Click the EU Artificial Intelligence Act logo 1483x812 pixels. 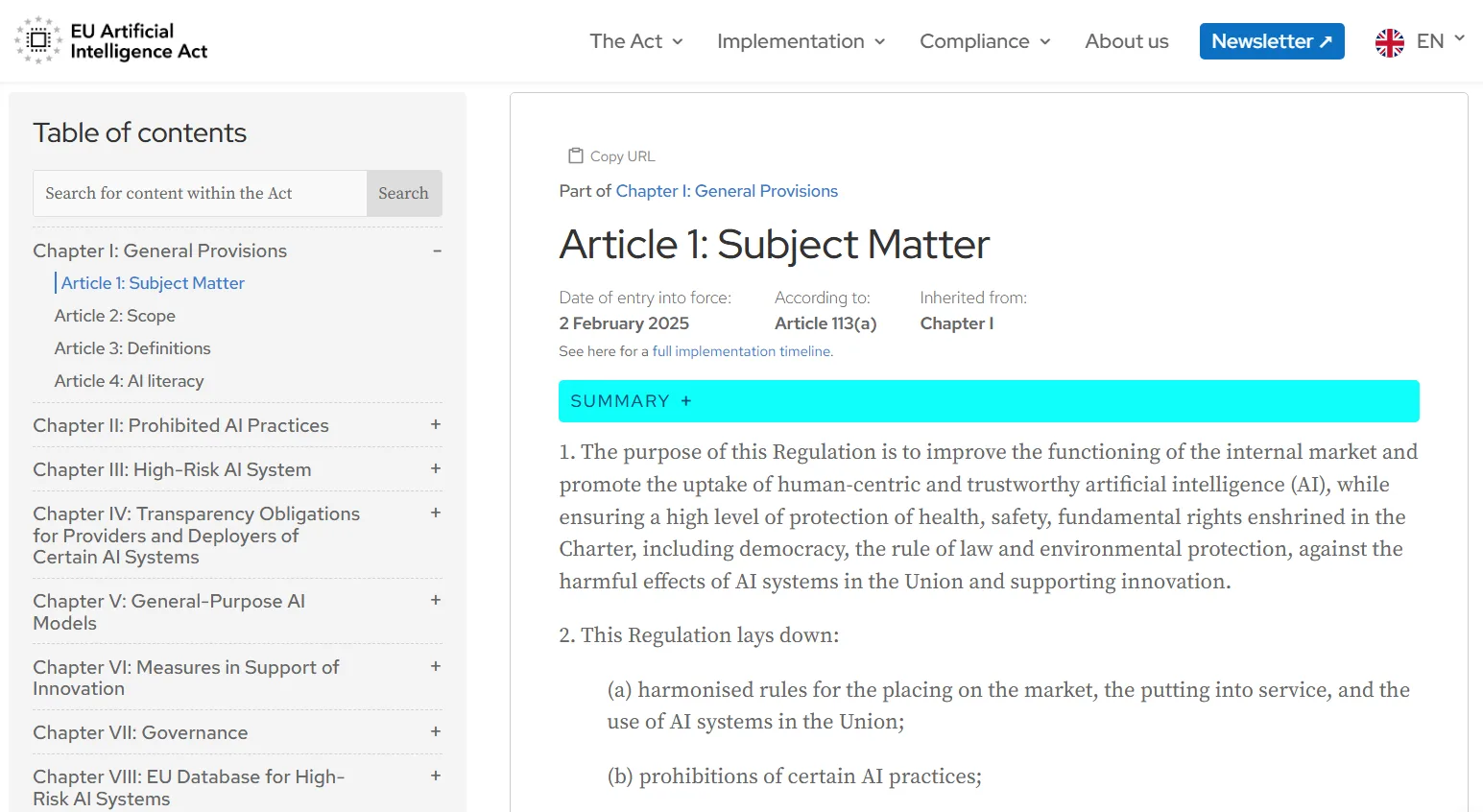tap(111, 40)
